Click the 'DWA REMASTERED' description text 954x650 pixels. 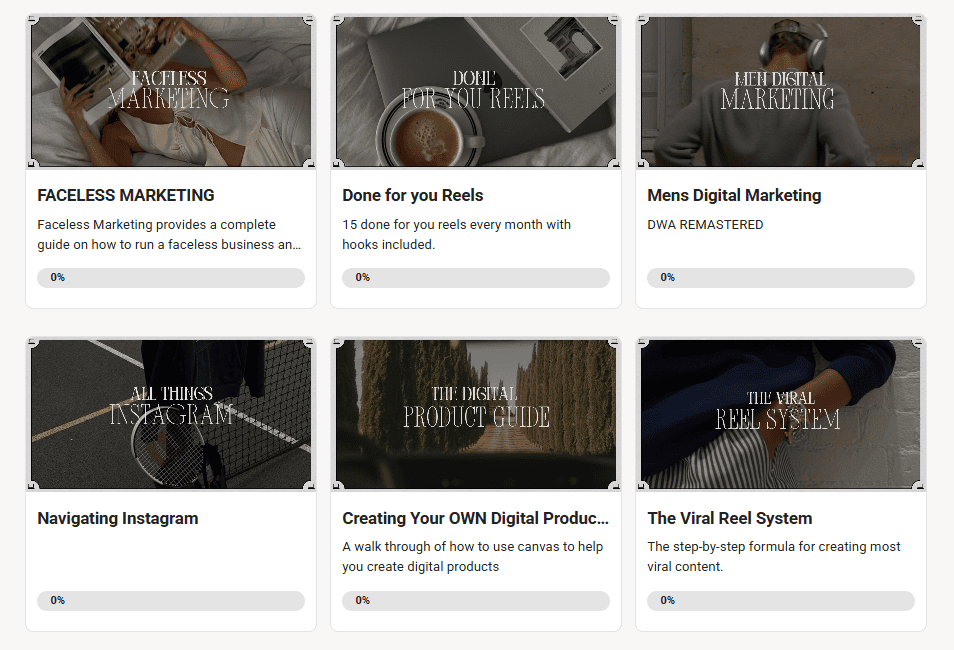coord(705,225)
